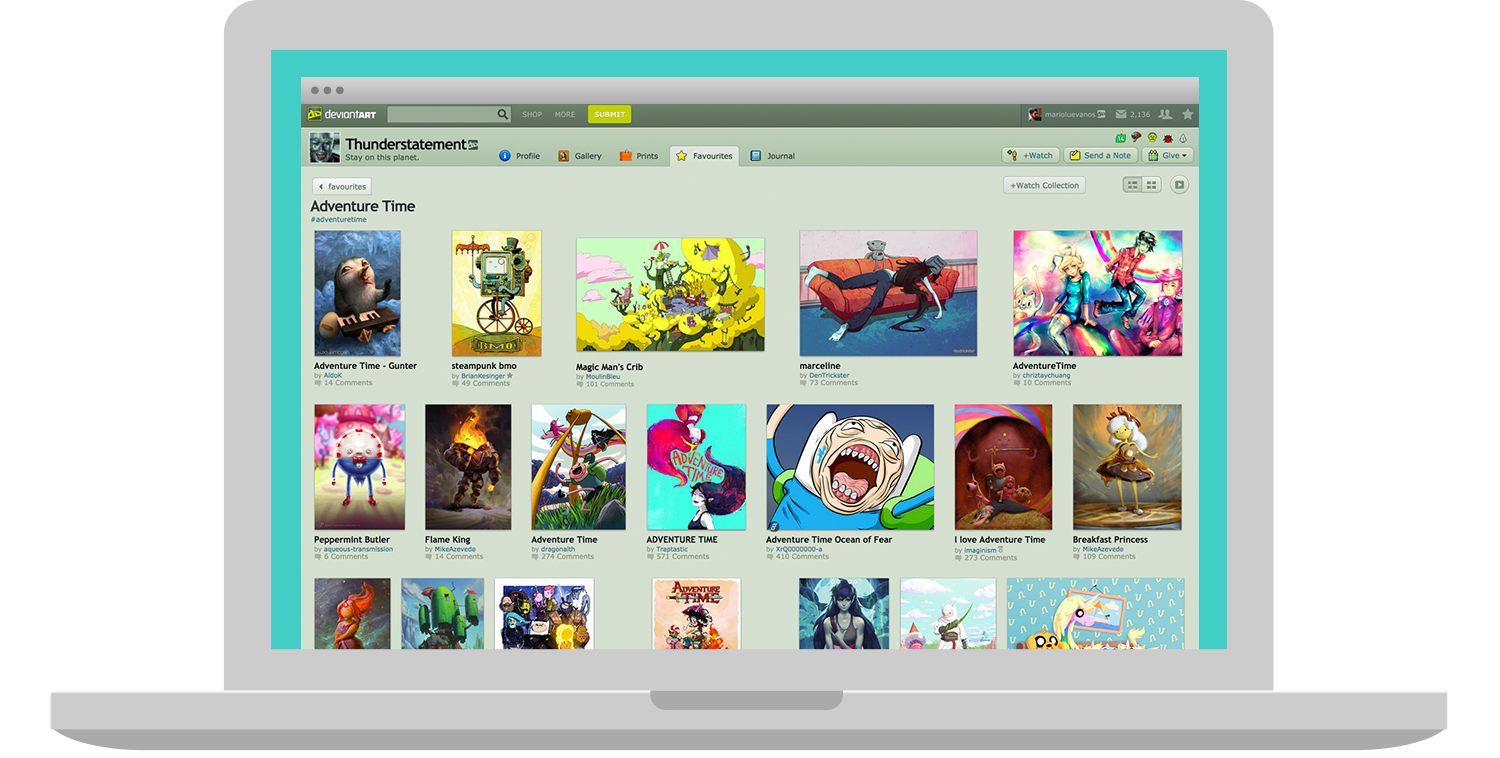Expand the Give dropdown
Viewport: 1500px width, 758px height.
[x=1167, y=155]
